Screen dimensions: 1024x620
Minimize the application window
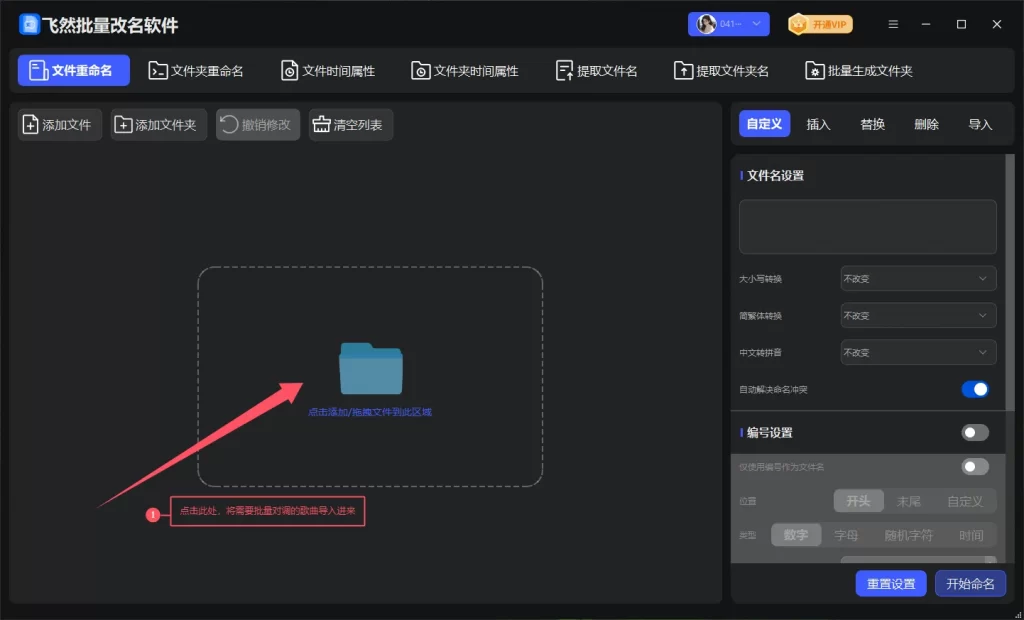pos(926,24)
